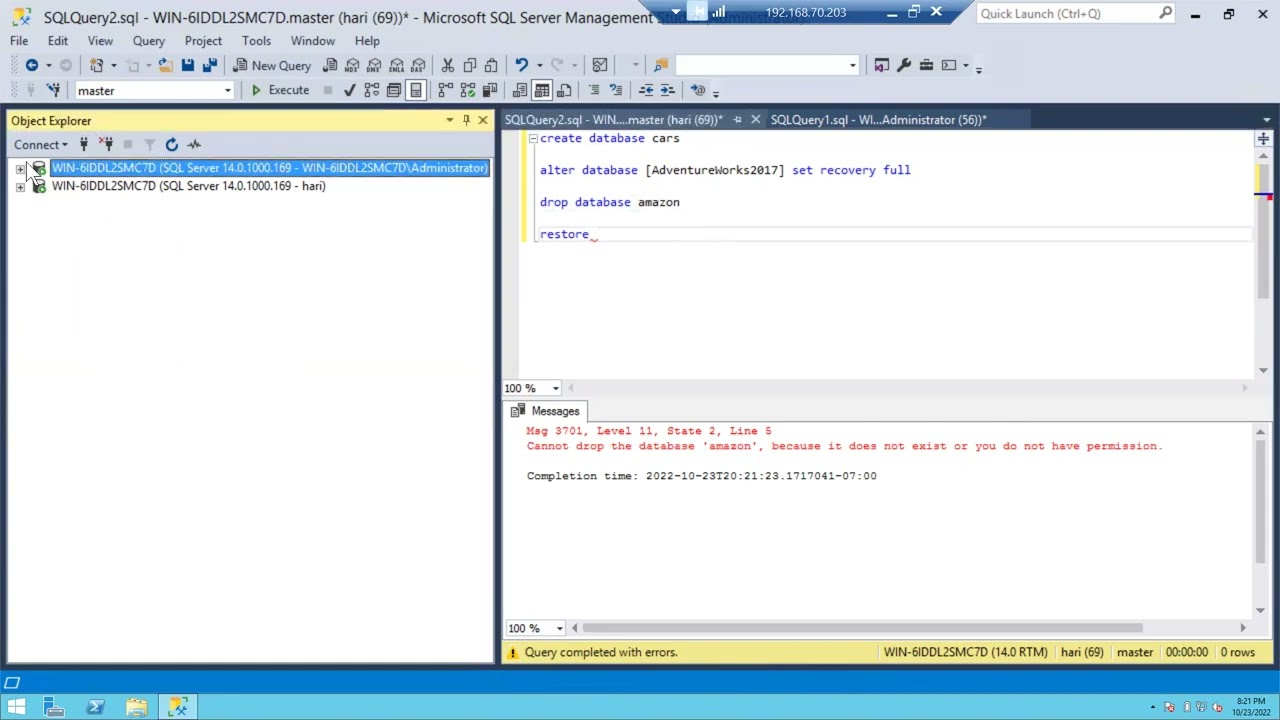Click the Save All icon

coord(209,65)
